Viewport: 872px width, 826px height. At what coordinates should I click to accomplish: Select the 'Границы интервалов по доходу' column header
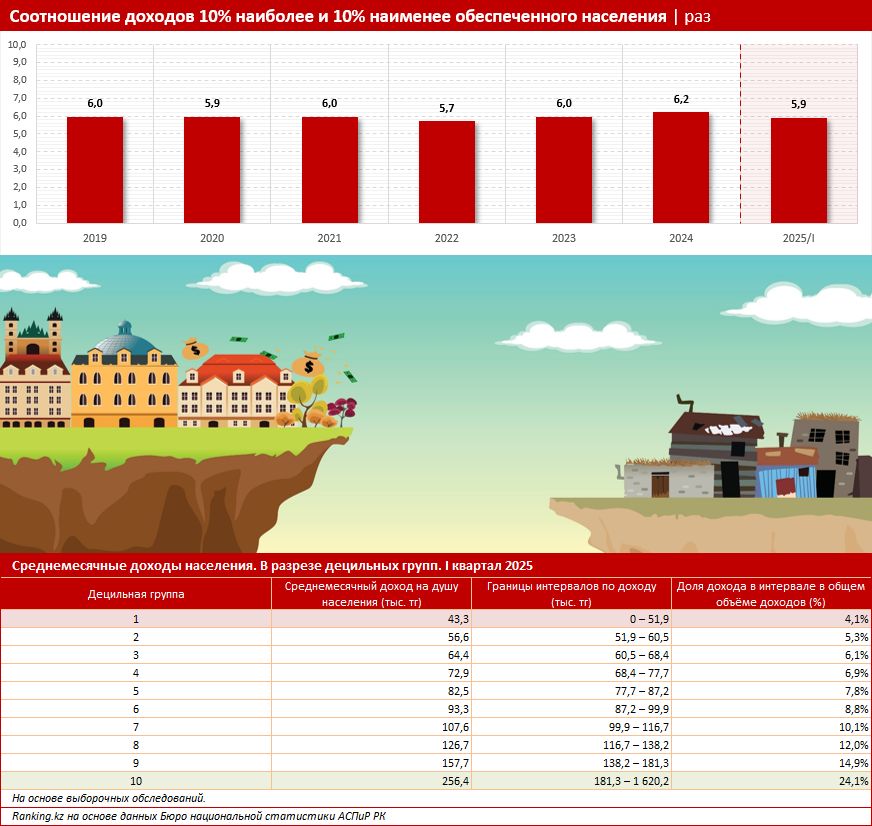pos(572,594)
